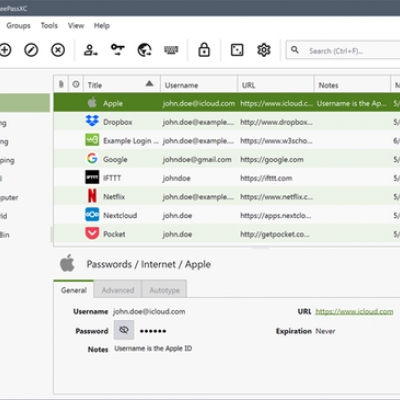The image size is (400, 400).
Task: Open the Help menu
Action: [x=102, y=26]
